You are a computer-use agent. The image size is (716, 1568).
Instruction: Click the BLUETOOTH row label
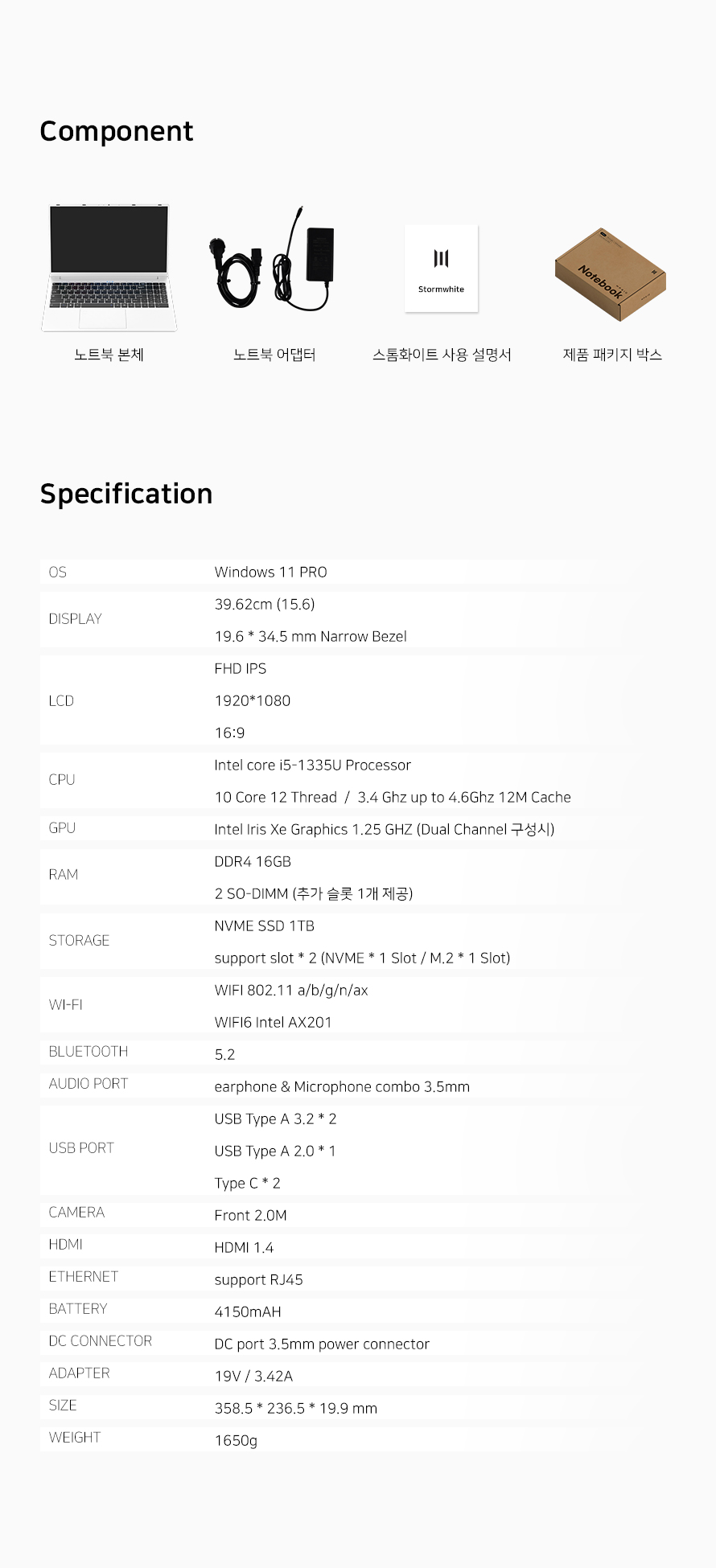pyautogui.click(x=88, y=1052)
